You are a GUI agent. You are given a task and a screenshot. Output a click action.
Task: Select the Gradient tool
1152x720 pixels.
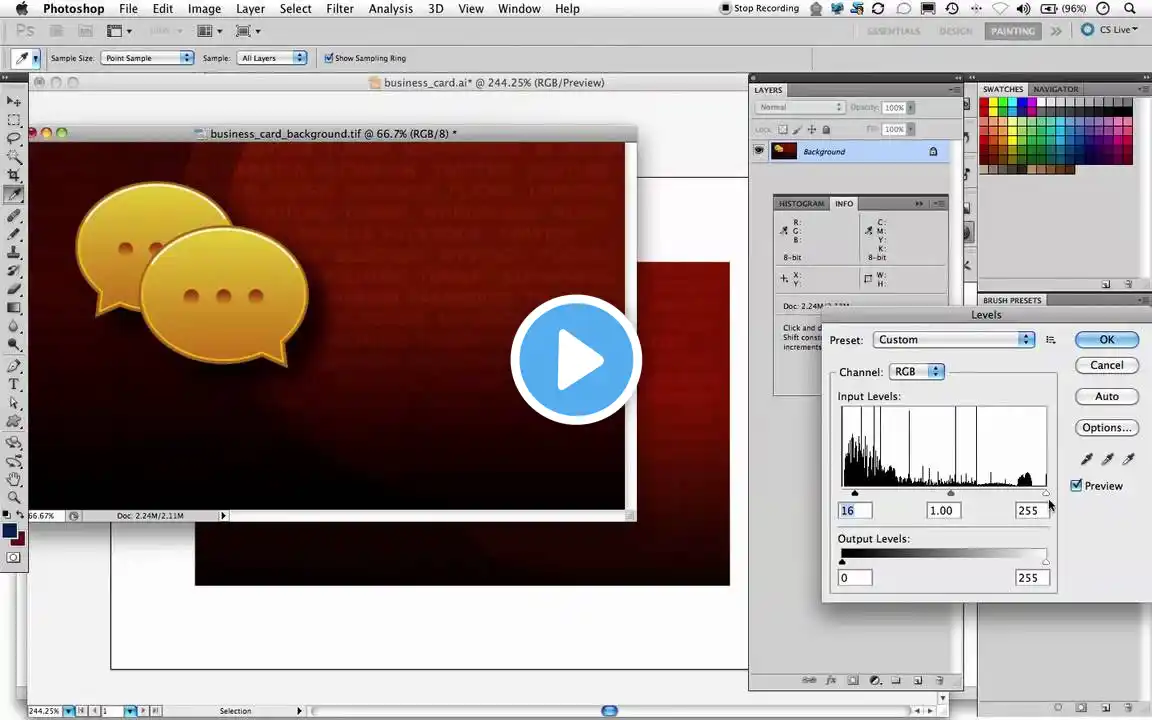[x=13, y=308]
